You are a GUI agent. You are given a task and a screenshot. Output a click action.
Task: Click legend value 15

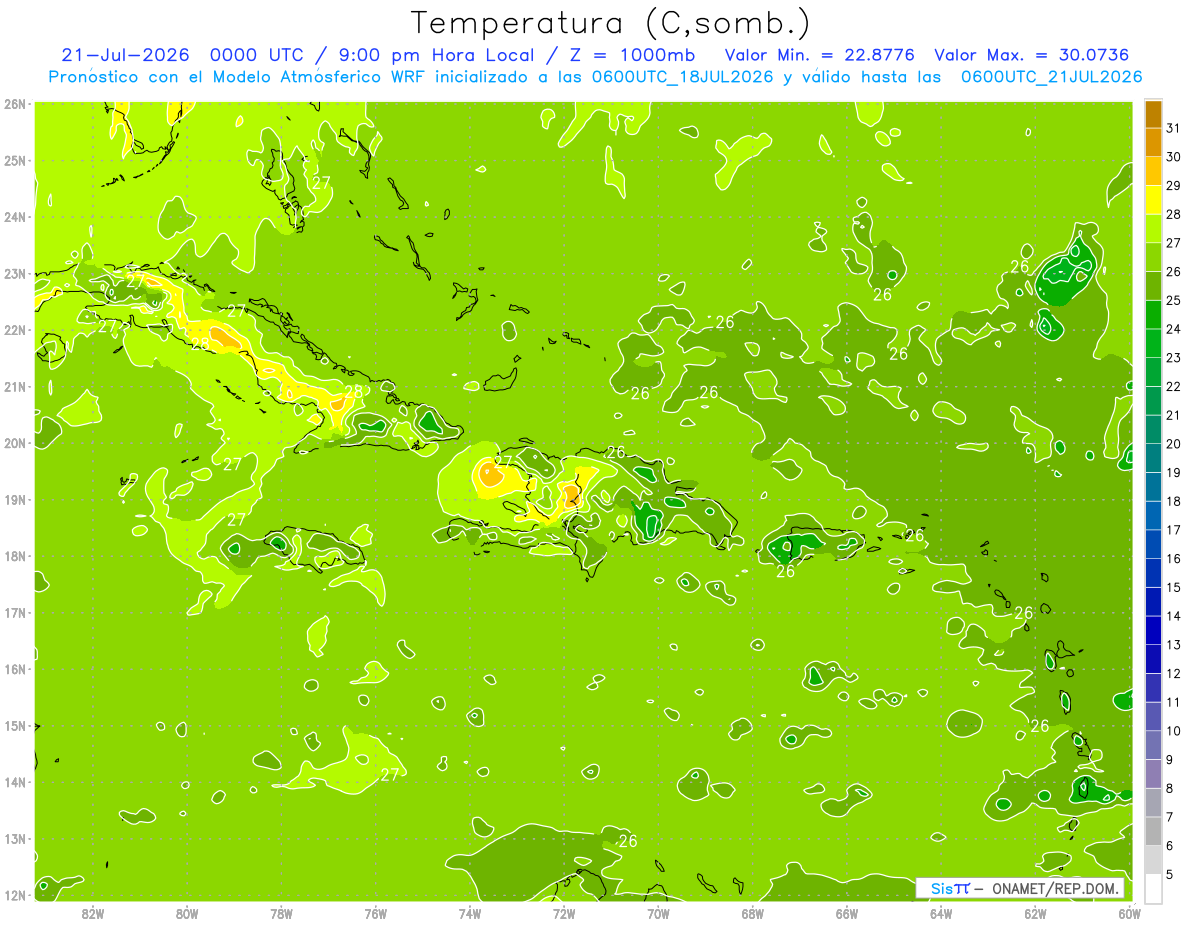click(1173, 587)
